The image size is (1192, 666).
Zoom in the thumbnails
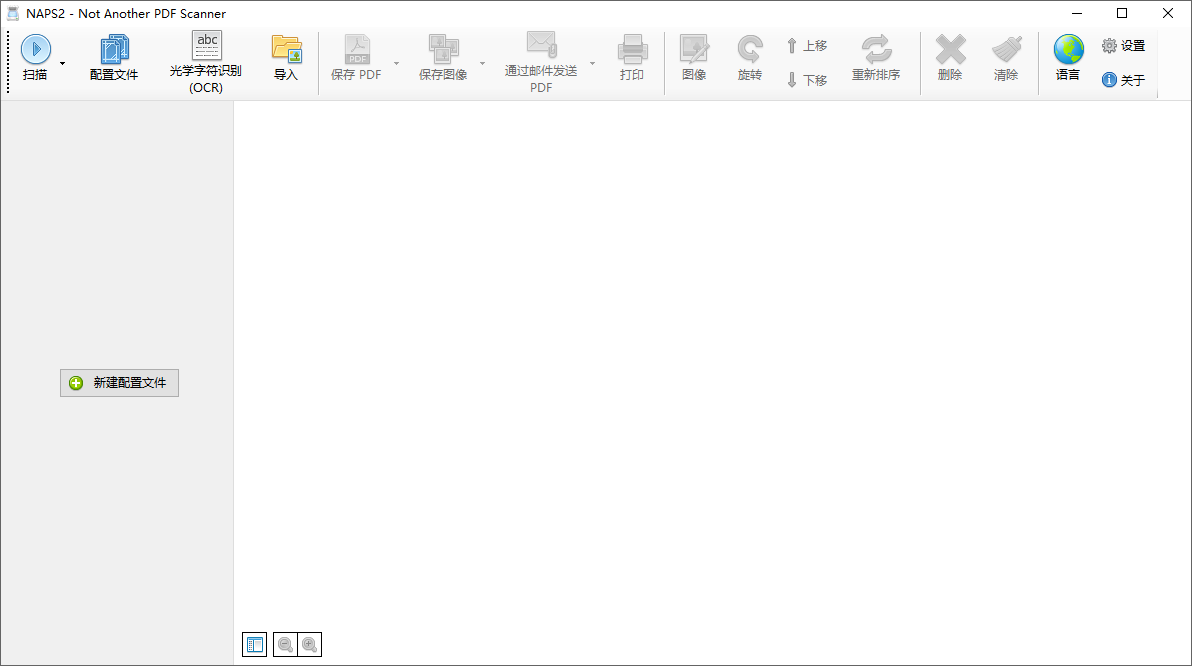309,645
